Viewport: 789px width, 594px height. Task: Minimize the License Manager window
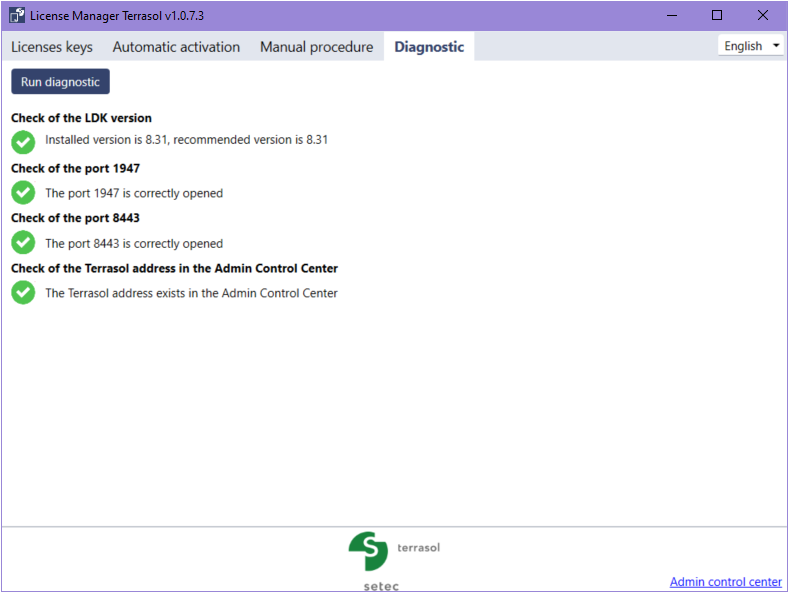pos(672,16)
